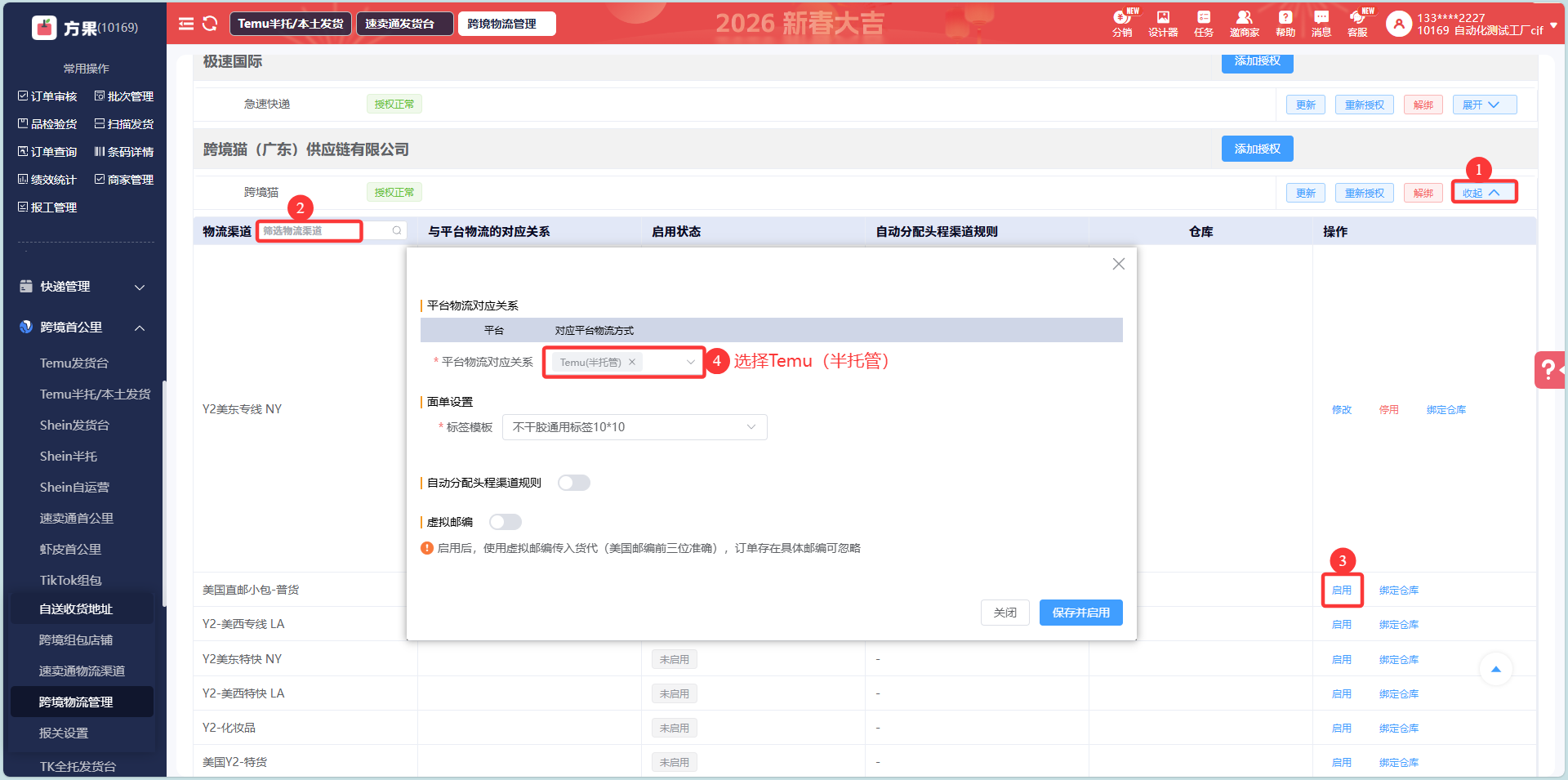Click 关闭 button in the dialog
This screenshot has width=1568, height=780.
(1005, 613)
